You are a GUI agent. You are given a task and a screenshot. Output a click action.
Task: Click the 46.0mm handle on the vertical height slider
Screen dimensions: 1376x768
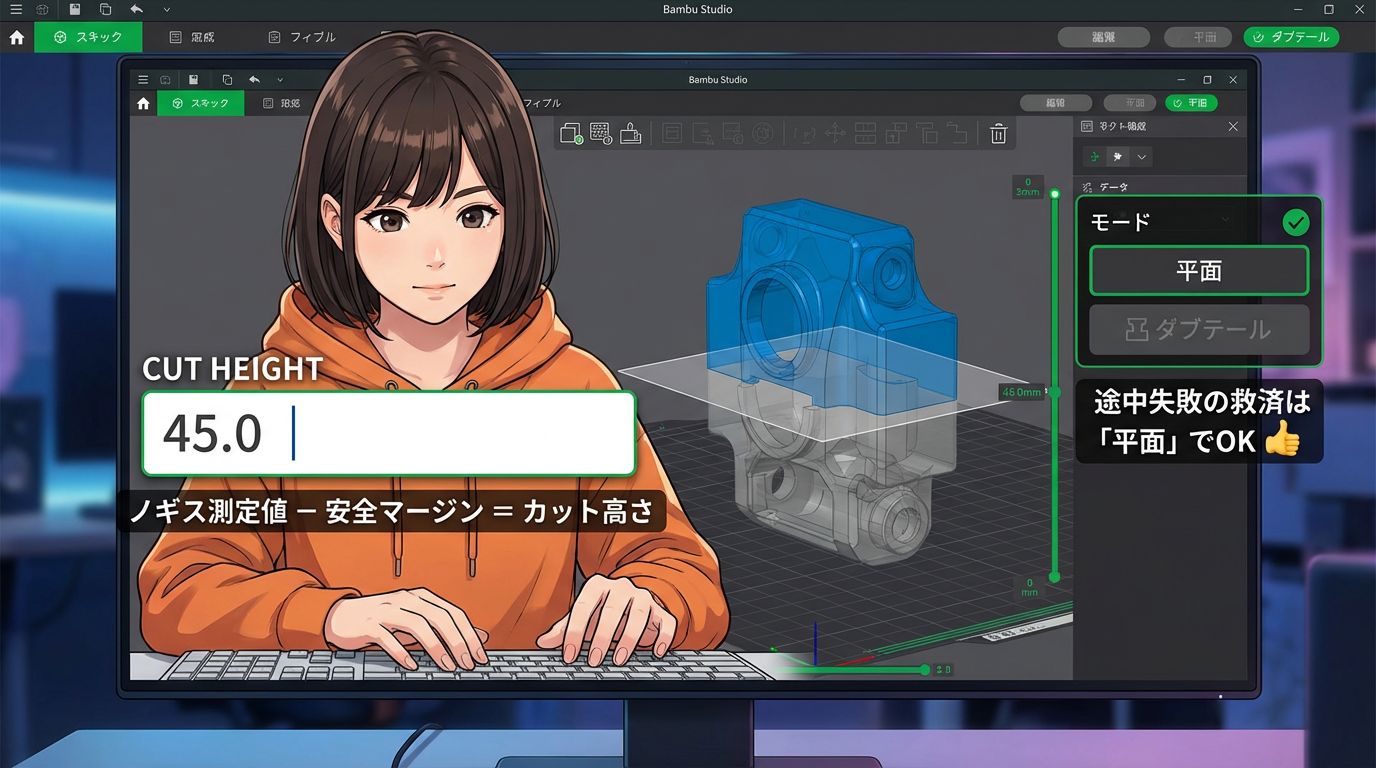pyautogui.click(x=1053, y=392)
